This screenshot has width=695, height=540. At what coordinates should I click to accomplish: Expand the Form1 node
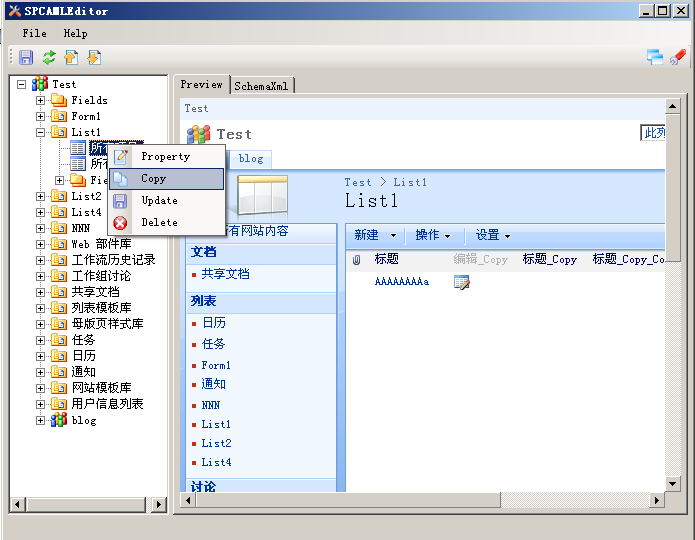[40, 116]
